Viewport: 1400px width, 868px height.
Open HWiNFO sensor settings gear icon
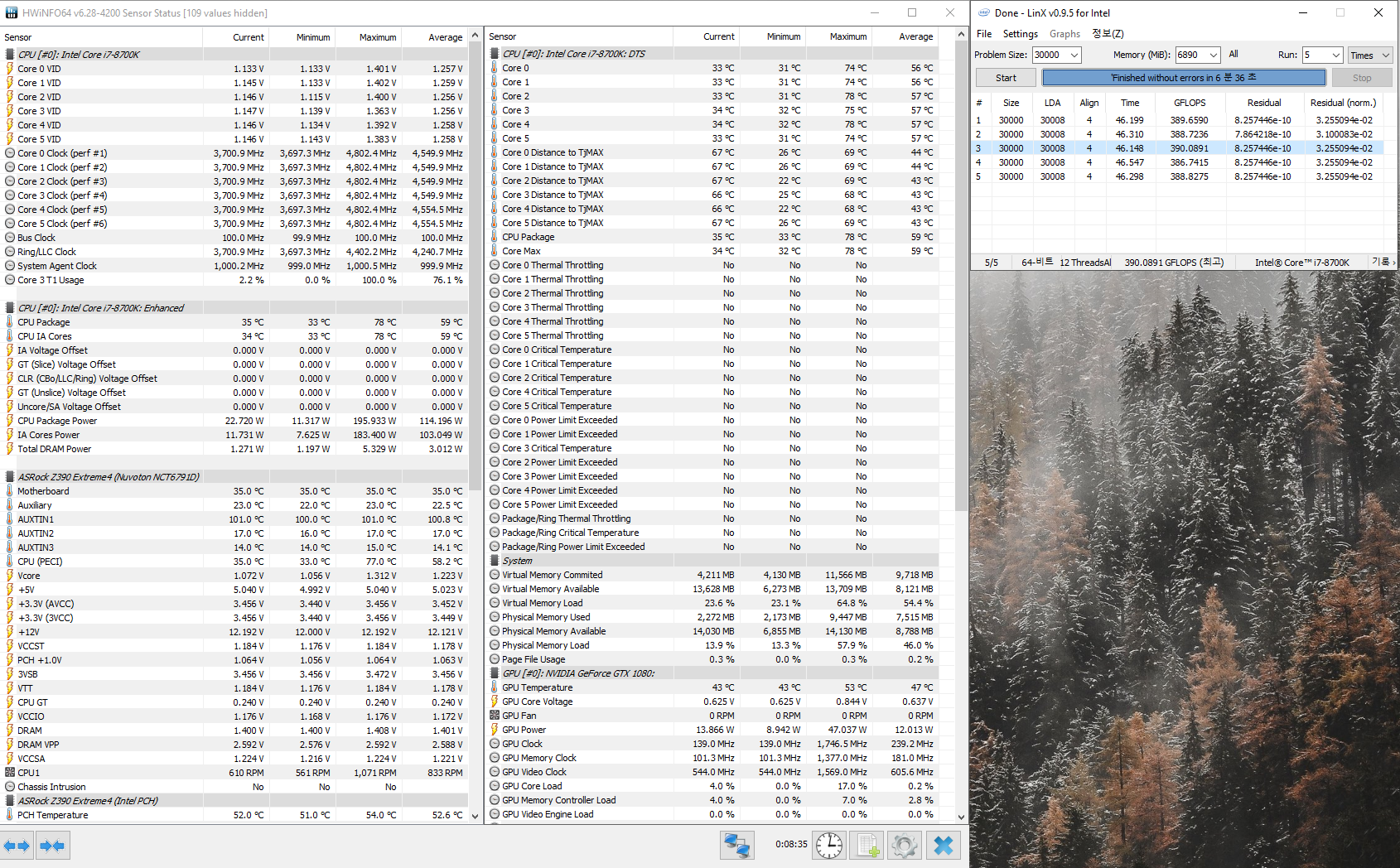[904, 846]
